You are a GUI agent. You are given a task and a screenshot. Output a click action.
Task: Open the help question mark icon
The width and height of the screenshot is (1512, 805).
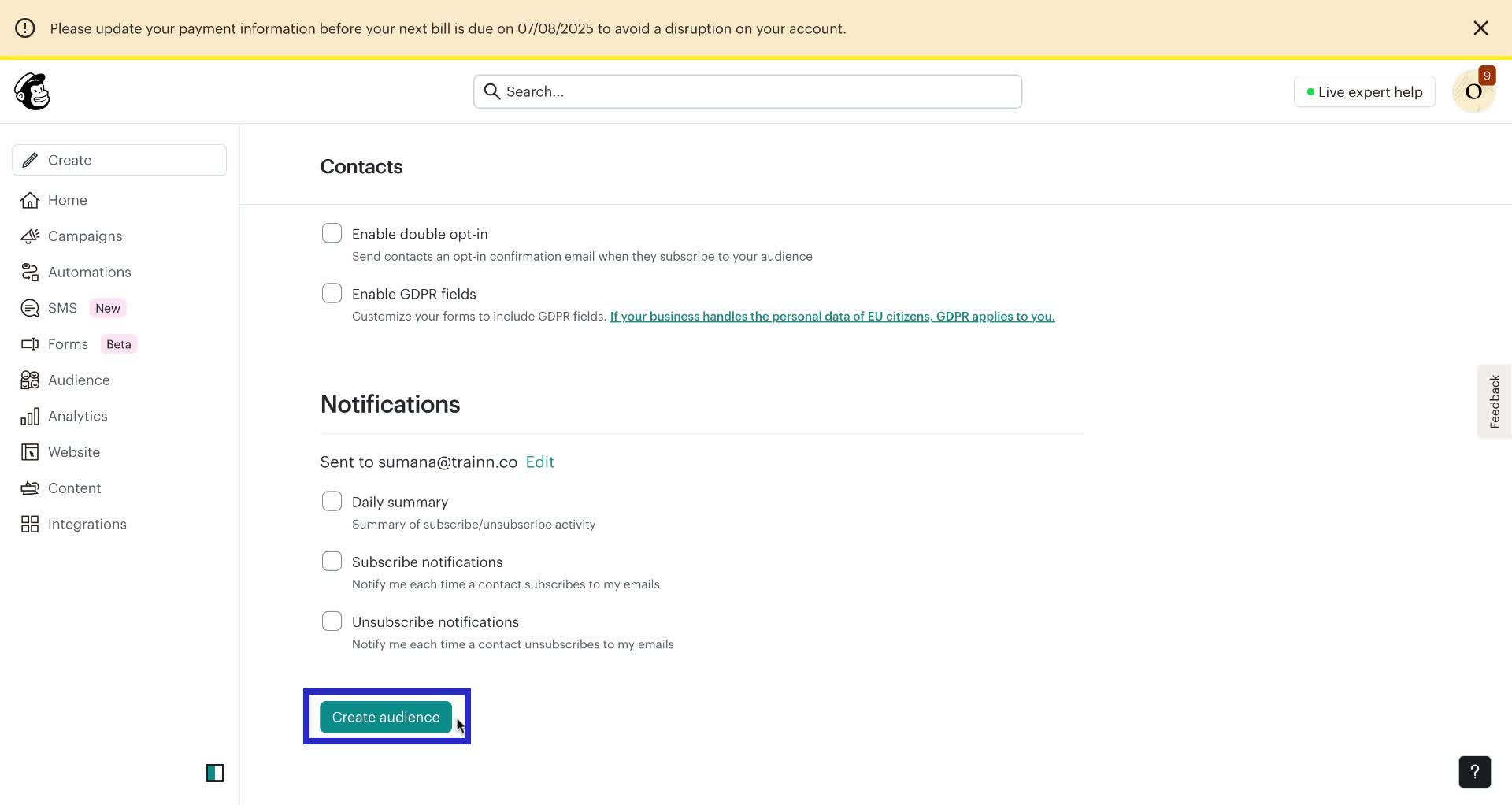(1474, 772)
